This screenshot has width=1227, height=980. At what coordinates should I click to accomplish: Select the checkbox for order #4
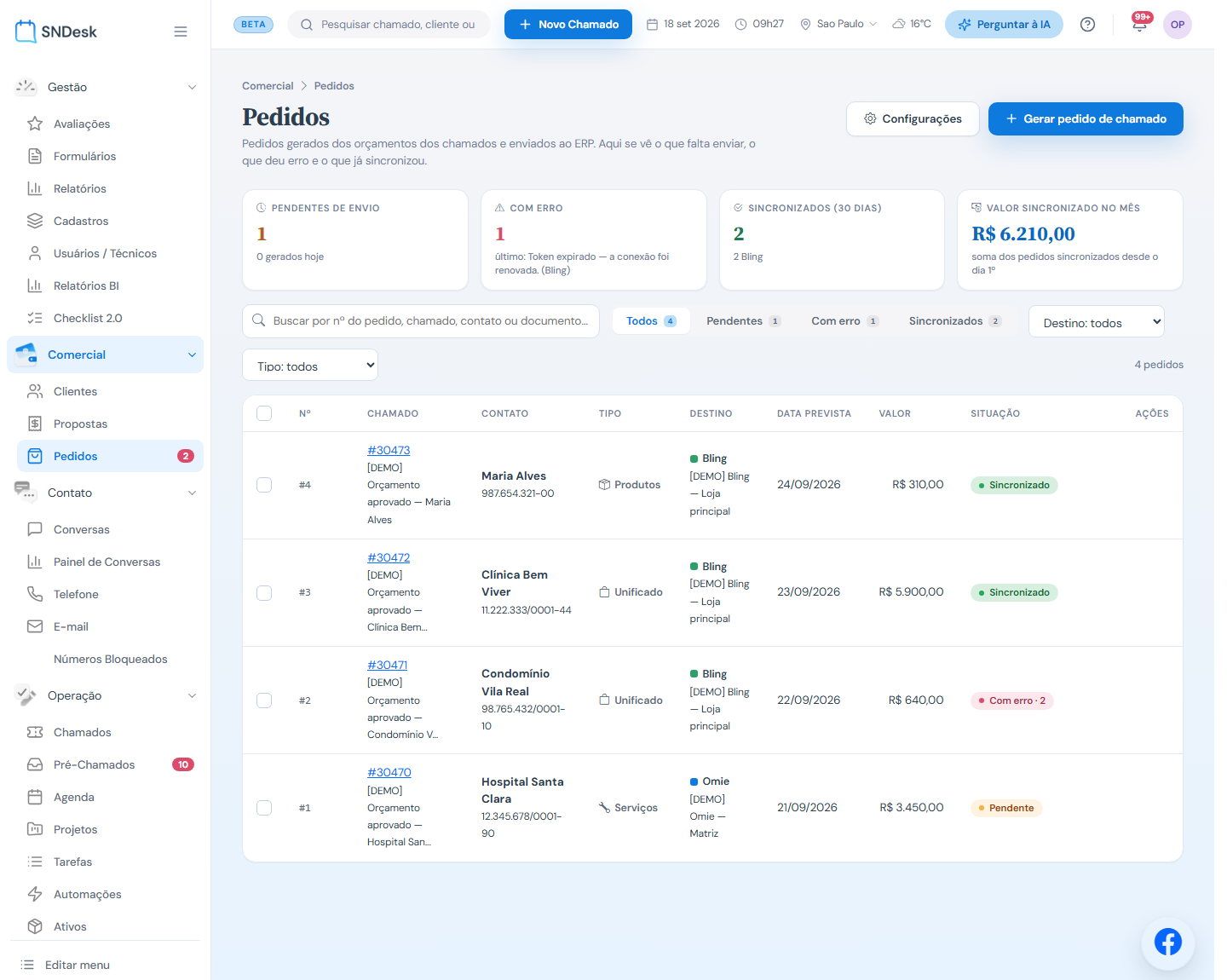(x=264, y=485)
